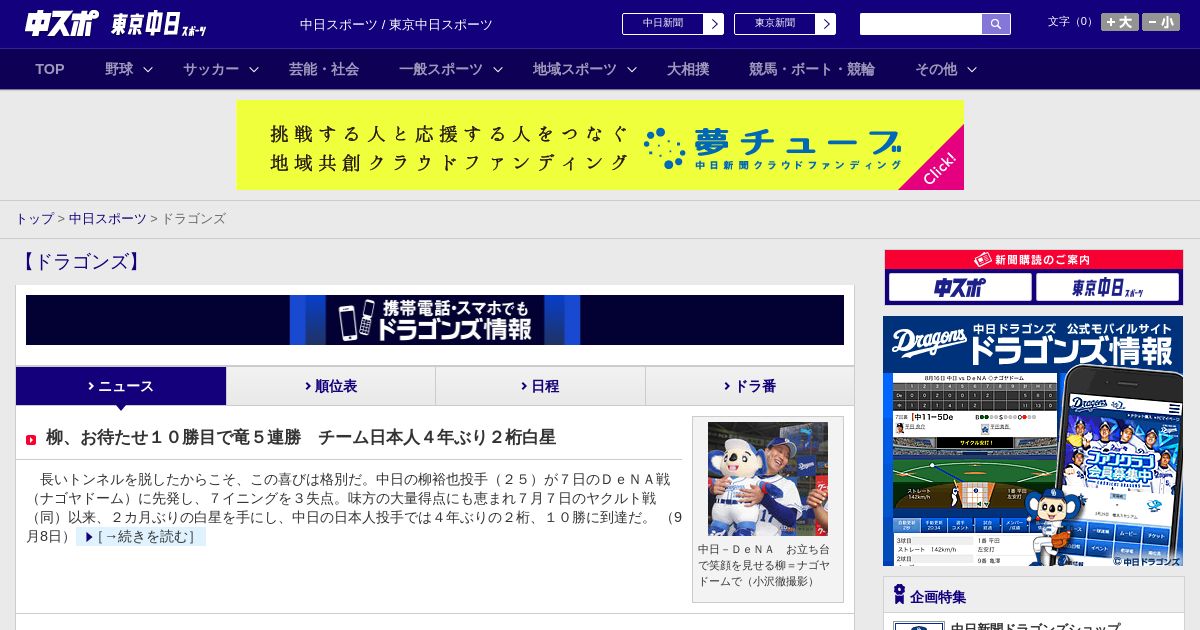This screenshot has height=630, width=1200.
Task: Switch to the 日程 tab
Action: pos(540,386)
